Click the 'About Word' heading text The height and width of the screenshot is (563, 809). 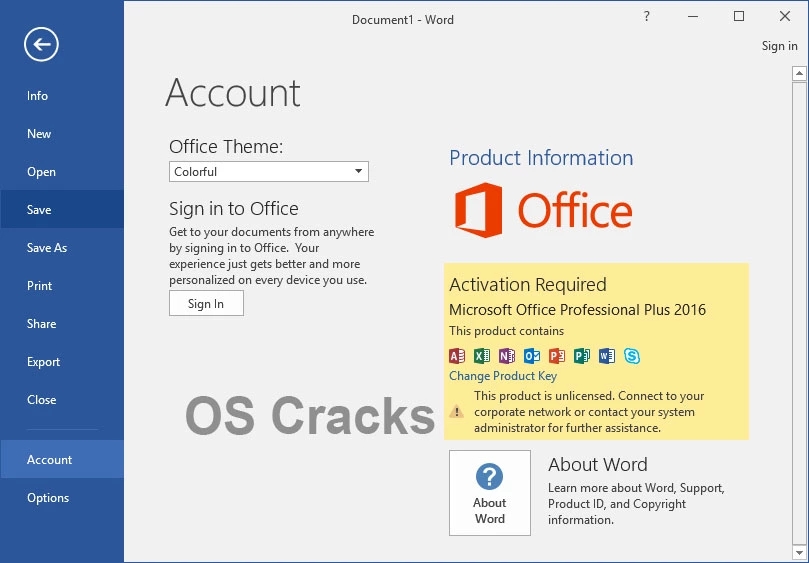pyautogui.click(x=597, y=464)
